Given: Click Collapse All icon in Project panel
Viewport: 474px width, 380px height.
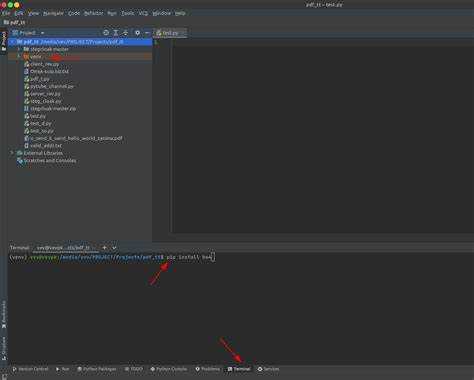Looking at the screenshot, I should click(x=125, y=33).
